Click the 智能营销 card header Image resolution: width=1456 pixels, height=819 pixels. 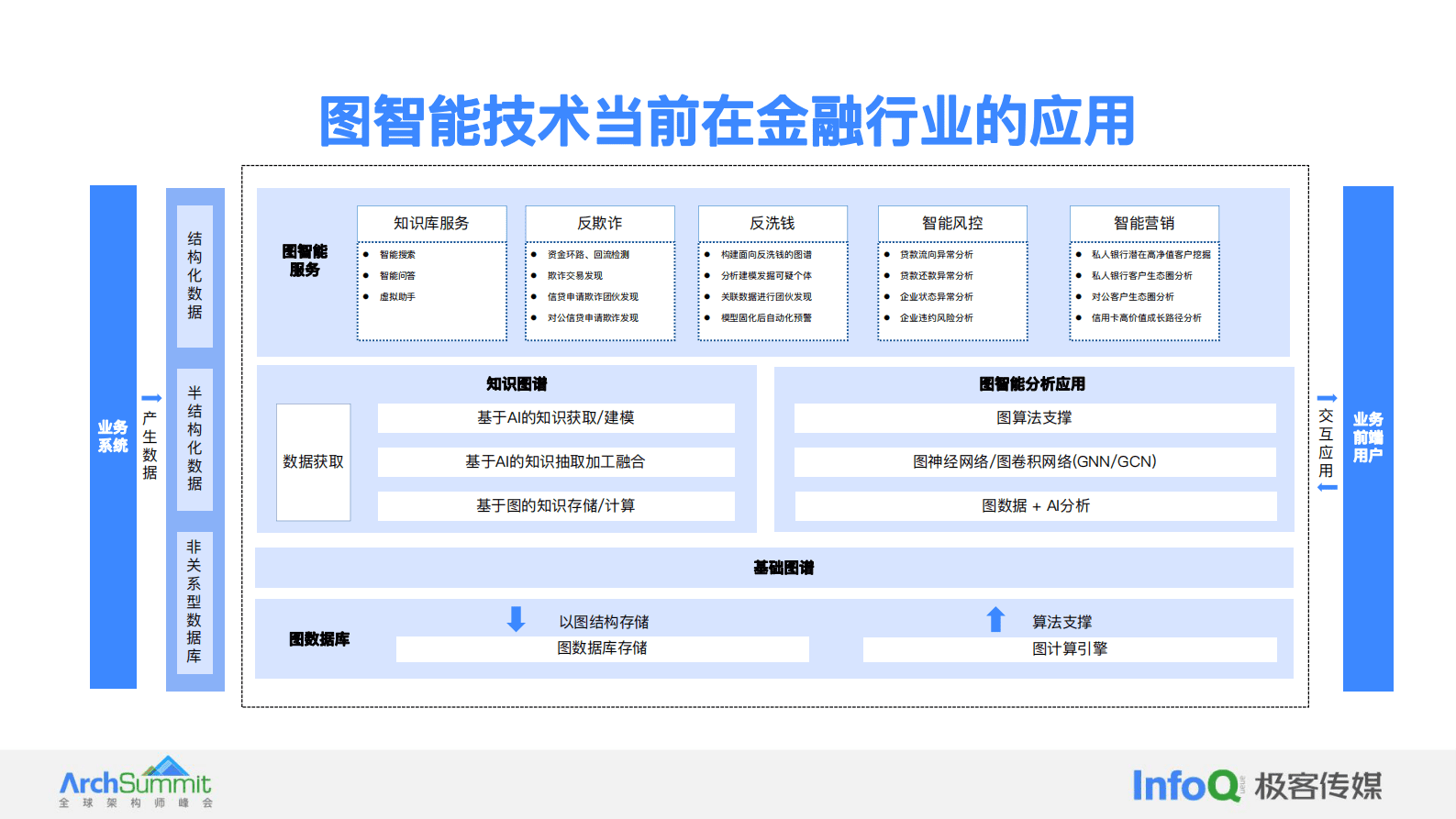[x=1144, y=224]
